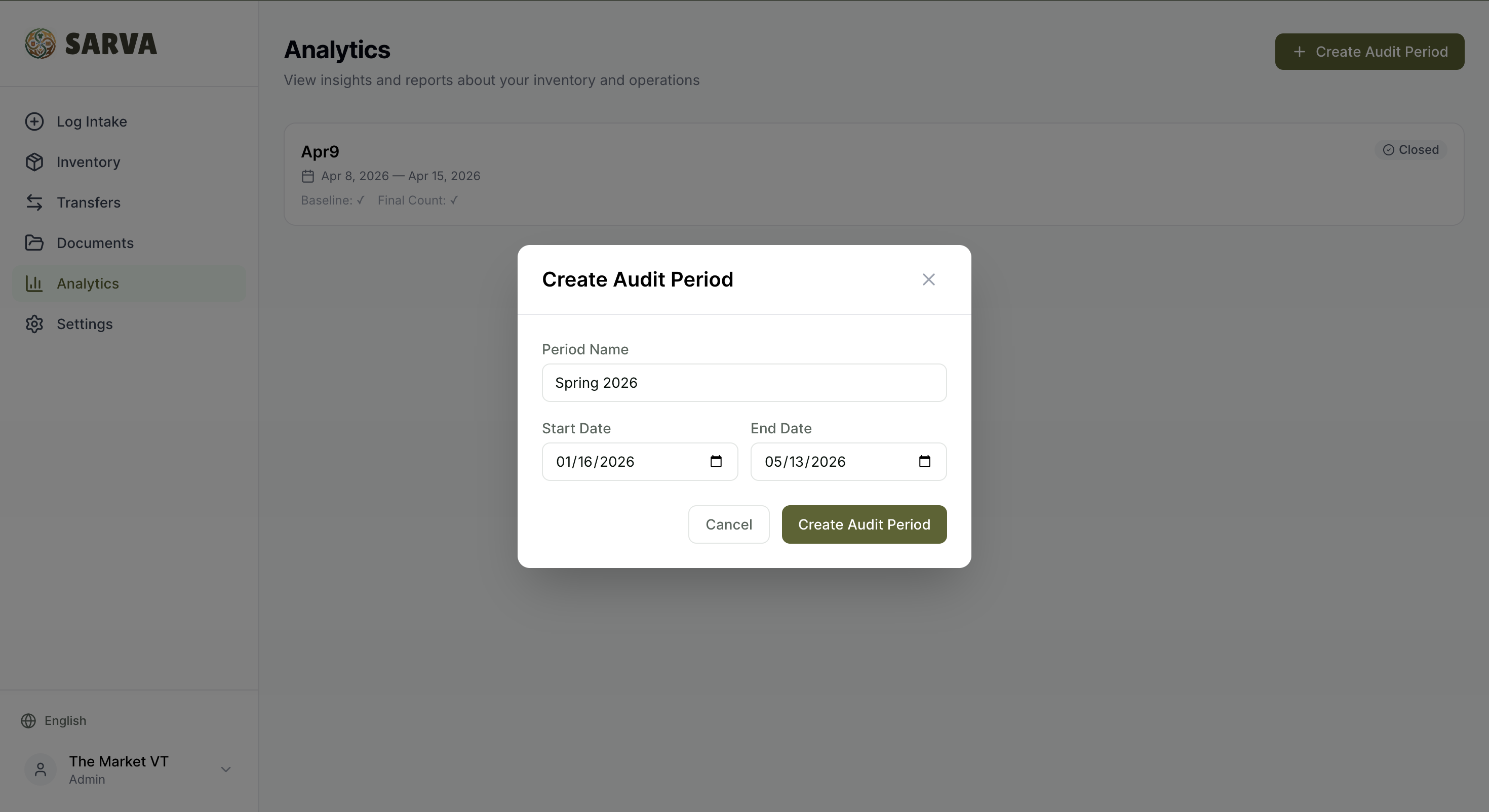The height and width of the screenshot is (812, 1489).
Task: Click the Analytics bar chart icon
Action: coord(34,283)
